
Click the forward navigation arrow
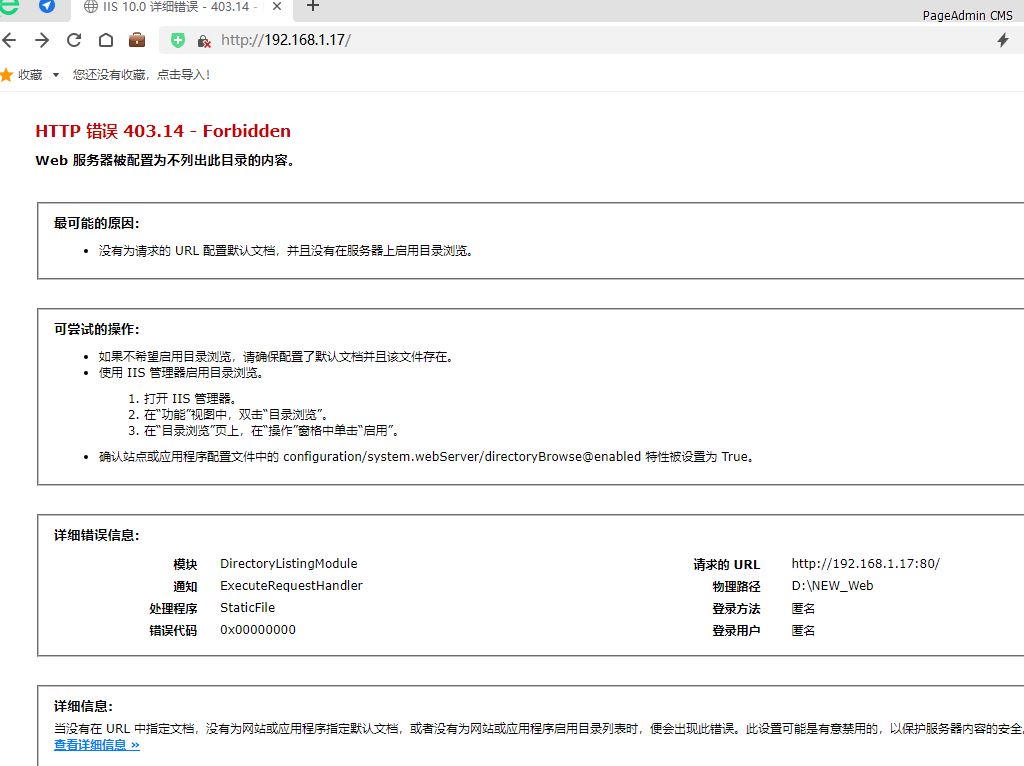(42, 40)
